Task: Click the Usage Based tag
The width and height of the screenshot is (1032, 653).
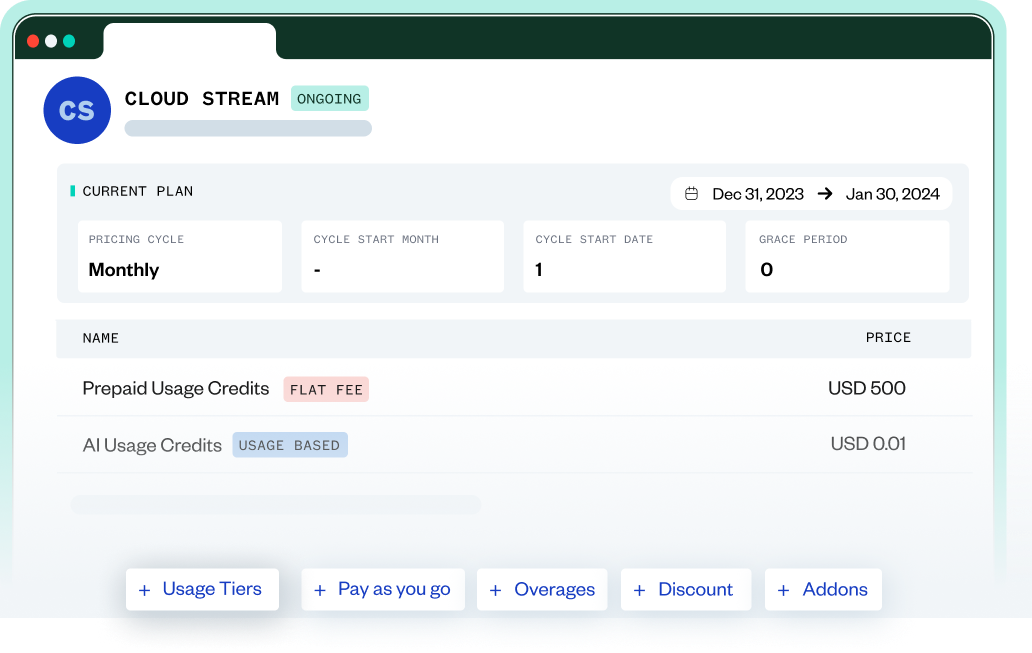Action: click(290, 445)
